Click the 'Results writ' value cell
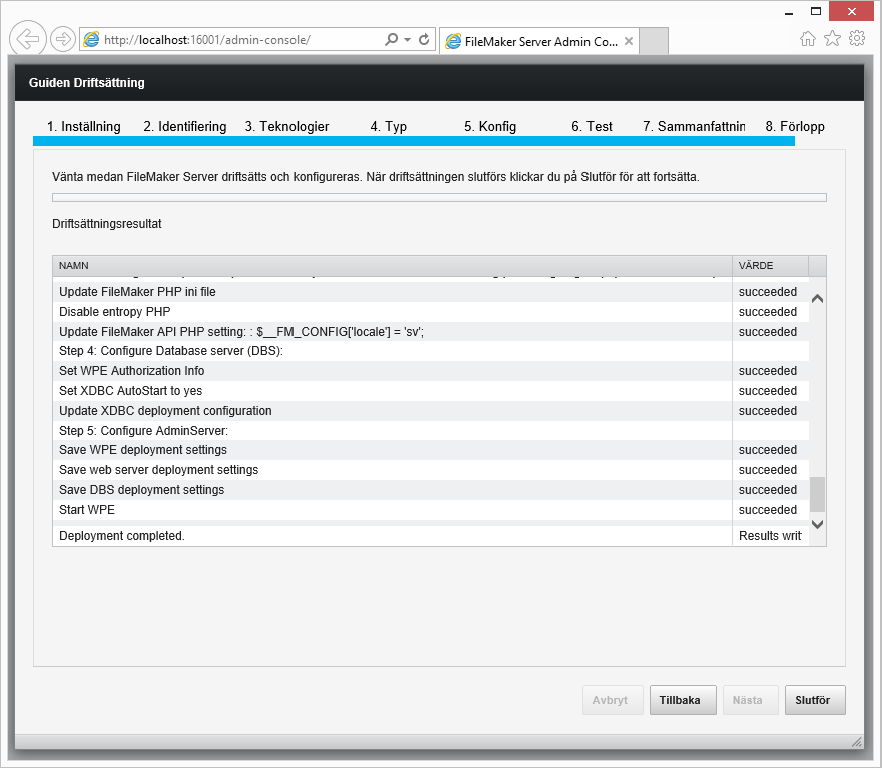This screenshot has height=768, width=882. [x=770, y=536]
